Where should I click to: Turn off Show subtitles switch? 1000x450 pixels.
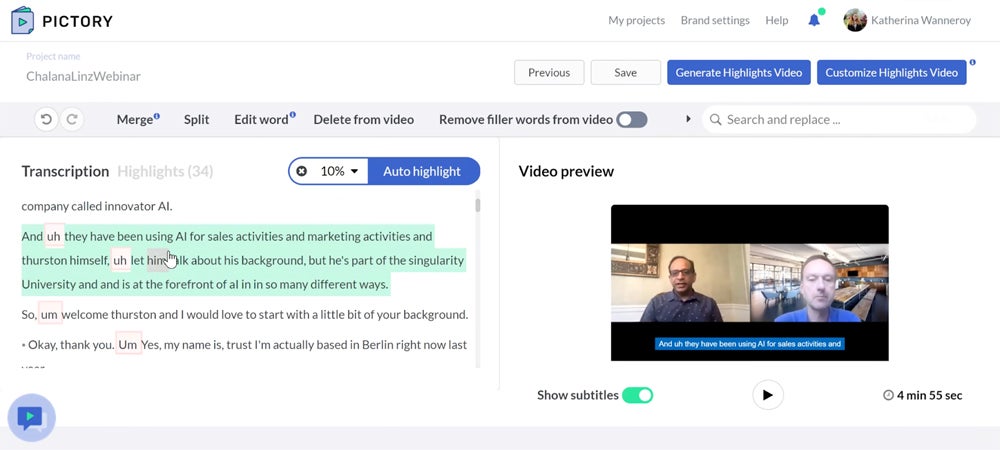[x=637, y=395]
